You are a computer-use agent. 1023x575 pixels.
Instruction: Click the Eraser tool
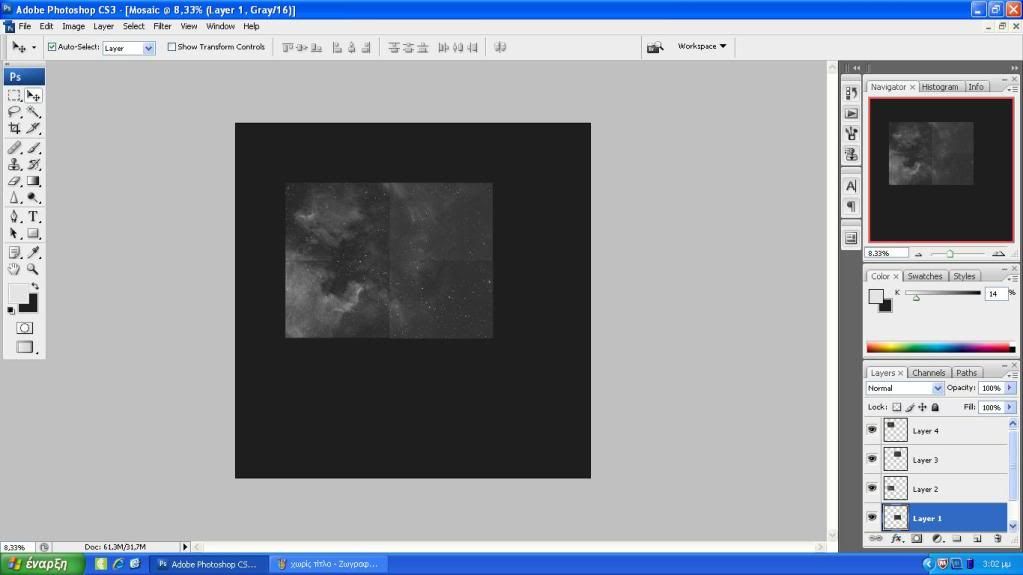coord(15,181)
